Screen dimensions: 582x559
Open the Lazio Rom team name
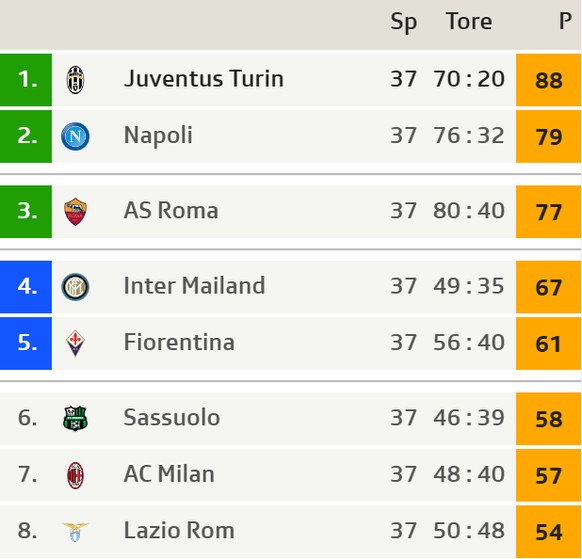pyautogui.click(x=179, y=530)
